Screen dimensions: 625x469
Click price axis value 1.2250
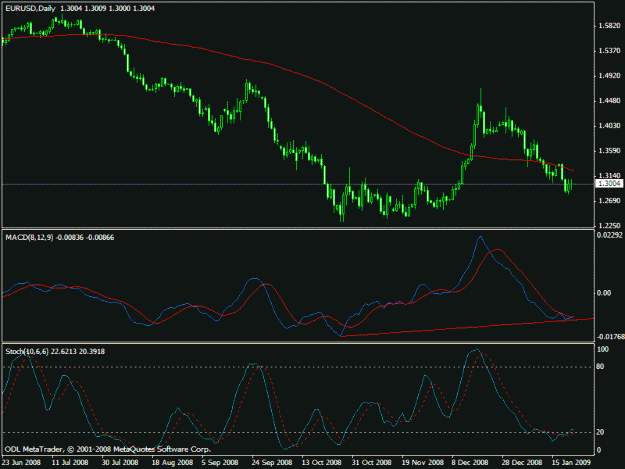tap(609, 226)
